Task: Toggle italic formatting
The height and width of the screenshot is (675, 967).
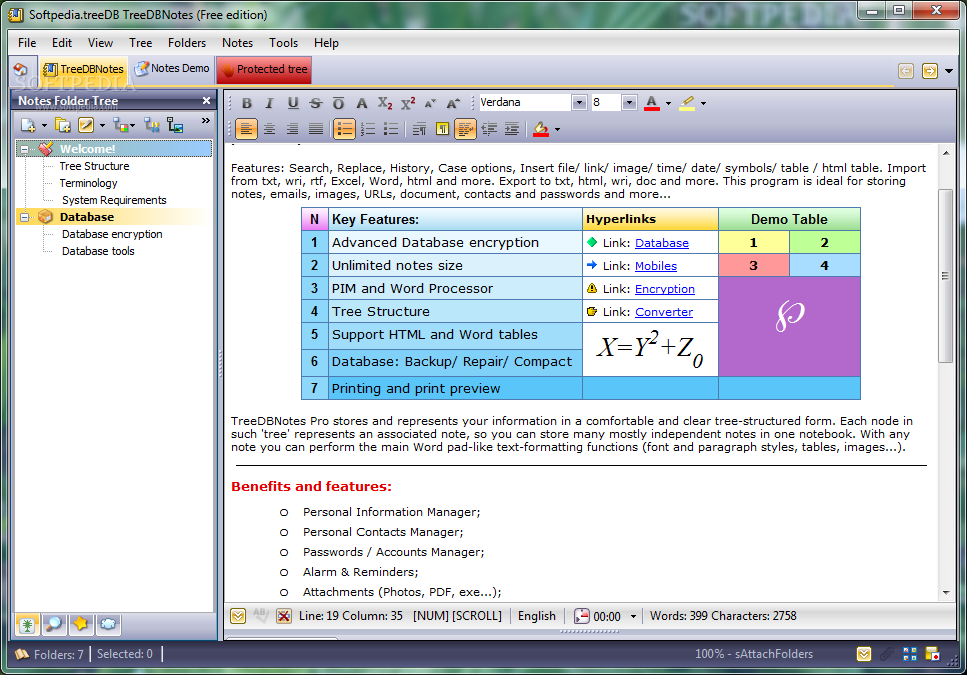Action: pyautogui.click(x=269, y=103)
